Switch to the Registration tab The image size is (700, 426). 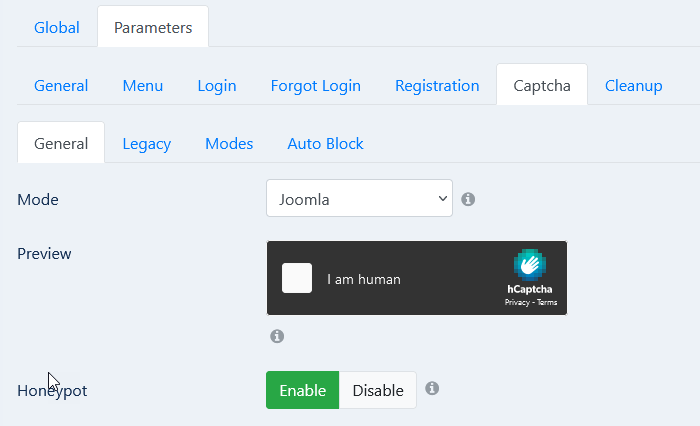point(437,85)
